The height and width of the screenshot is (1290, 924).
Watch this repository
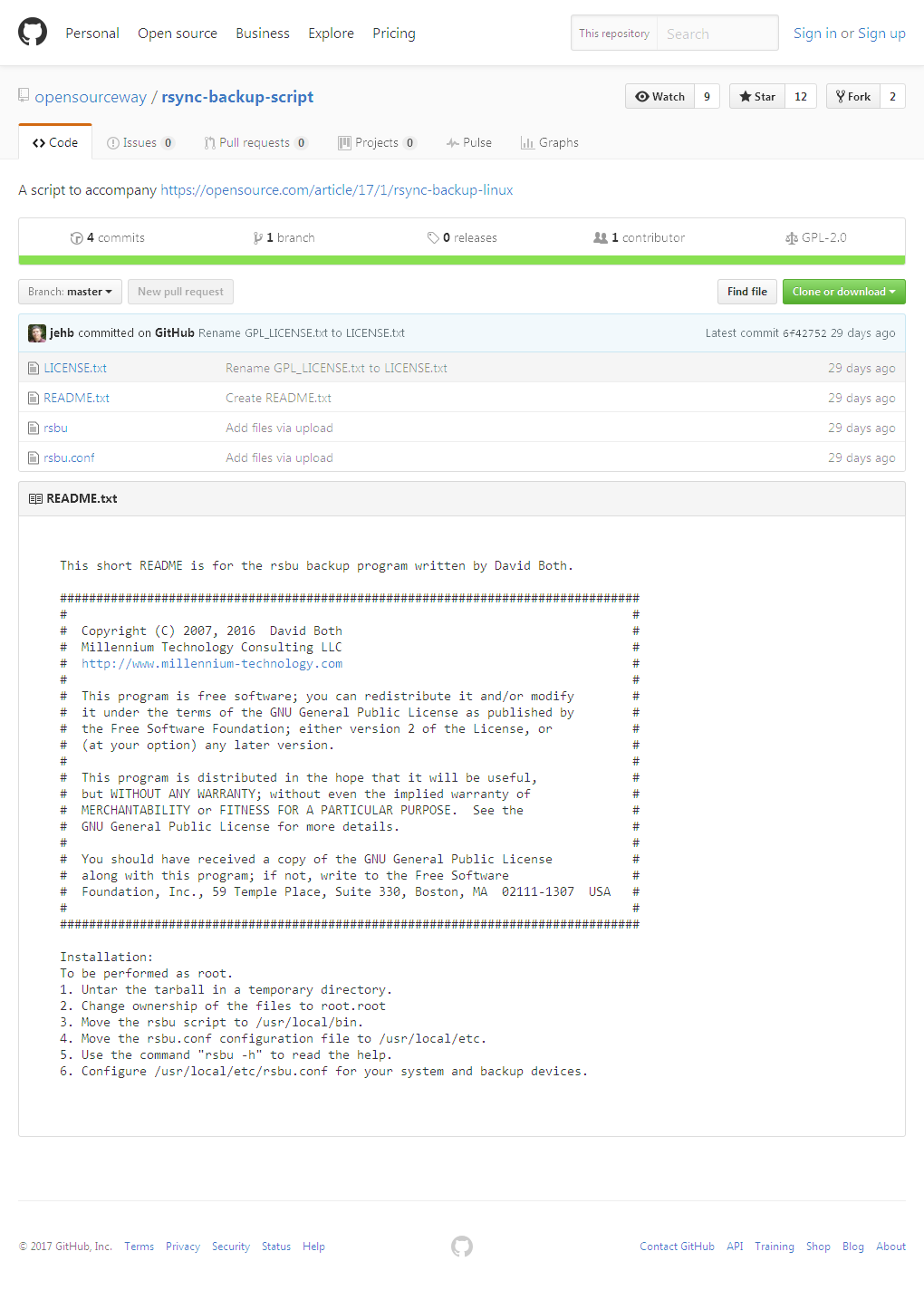pyautogui.click(x=660, y=96)
